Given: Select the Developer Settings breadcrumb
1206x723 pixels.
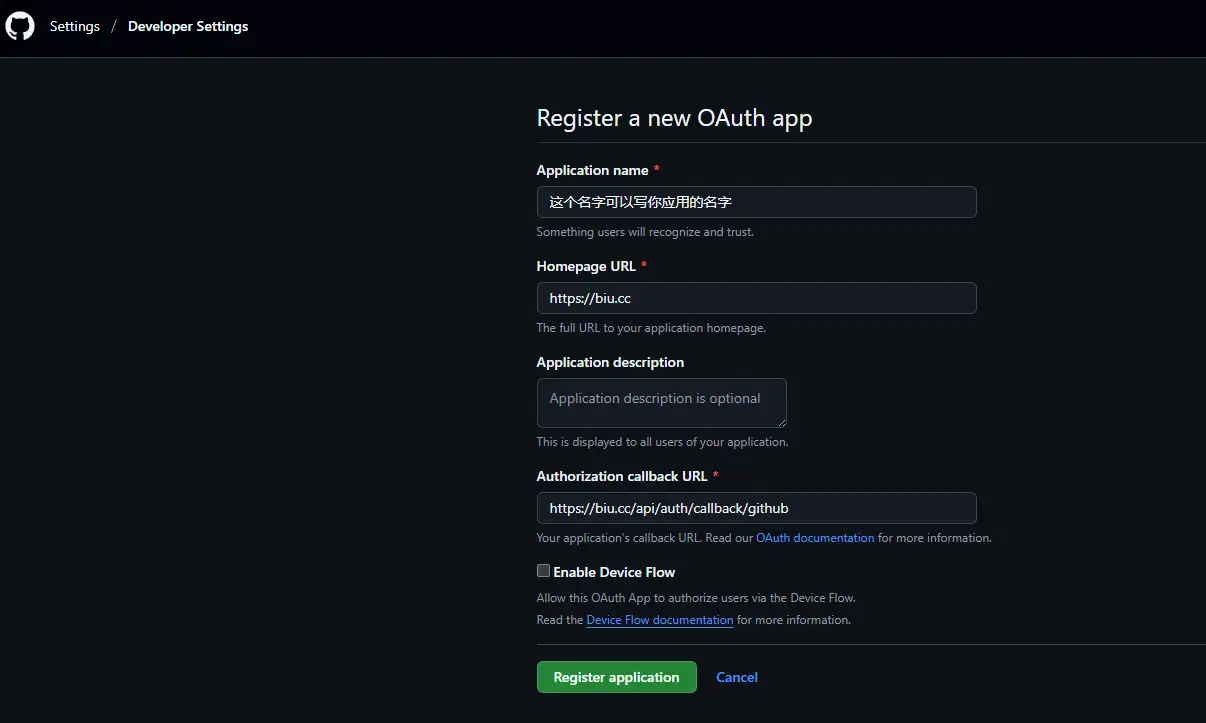Looking at the screenshot, I should click(187, 26).
